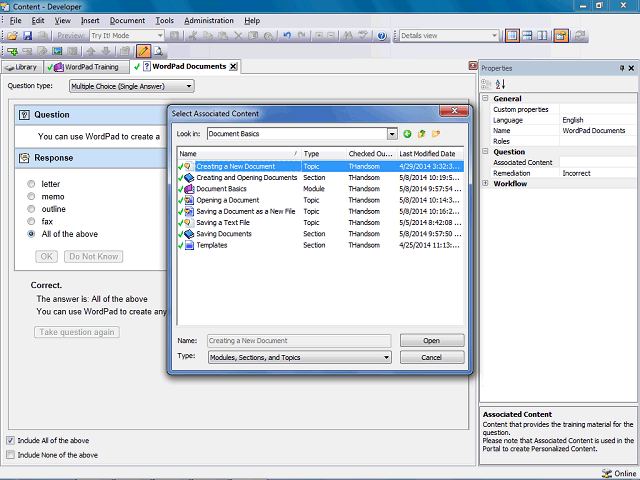
Task: Select the 'fax' radio button
Action: [31, 222]
